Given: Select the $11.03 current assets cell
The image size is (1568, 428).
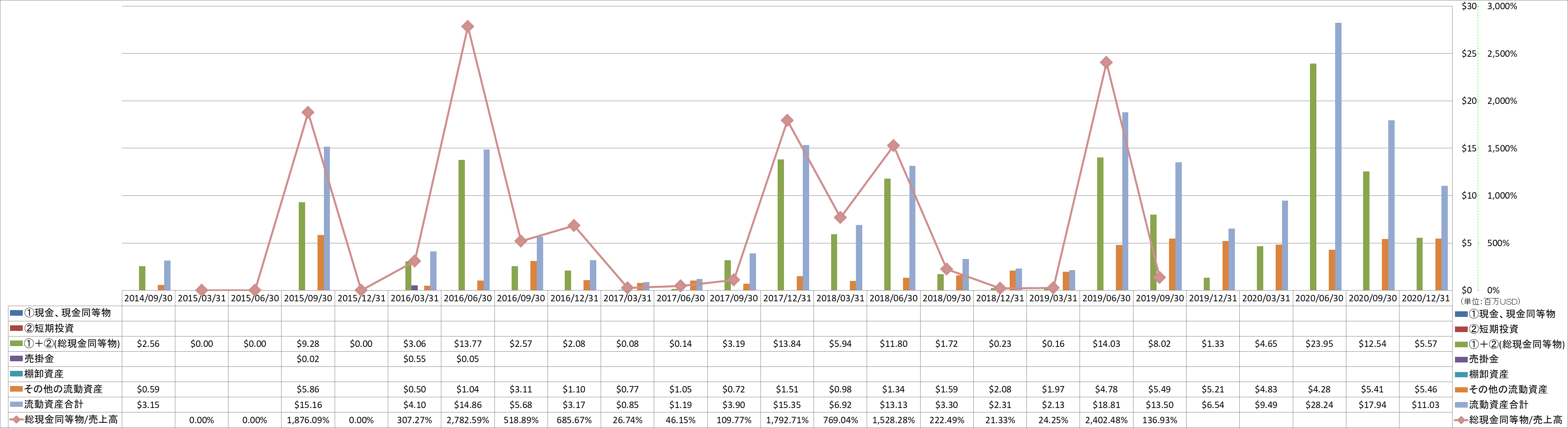Looking at the screenshot, I should tap(1425, 405).
